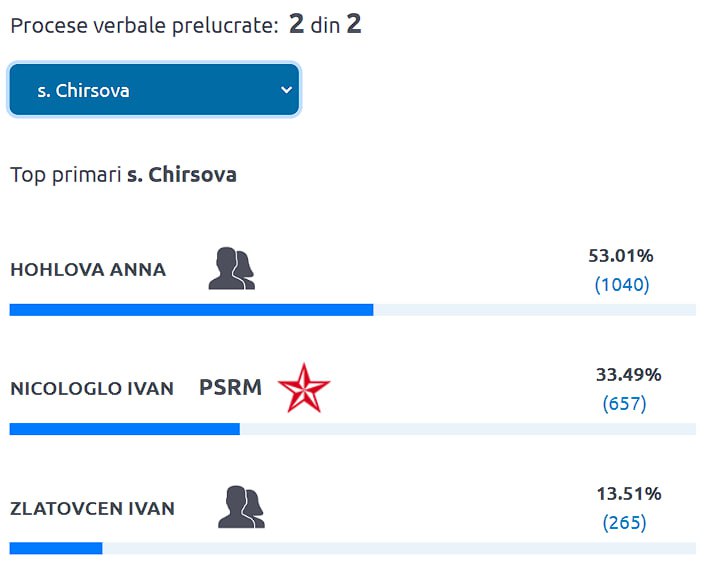This screenshot has height=581, width=704.
Task: Click the PSRM red star logo
Action: point(304,388)
